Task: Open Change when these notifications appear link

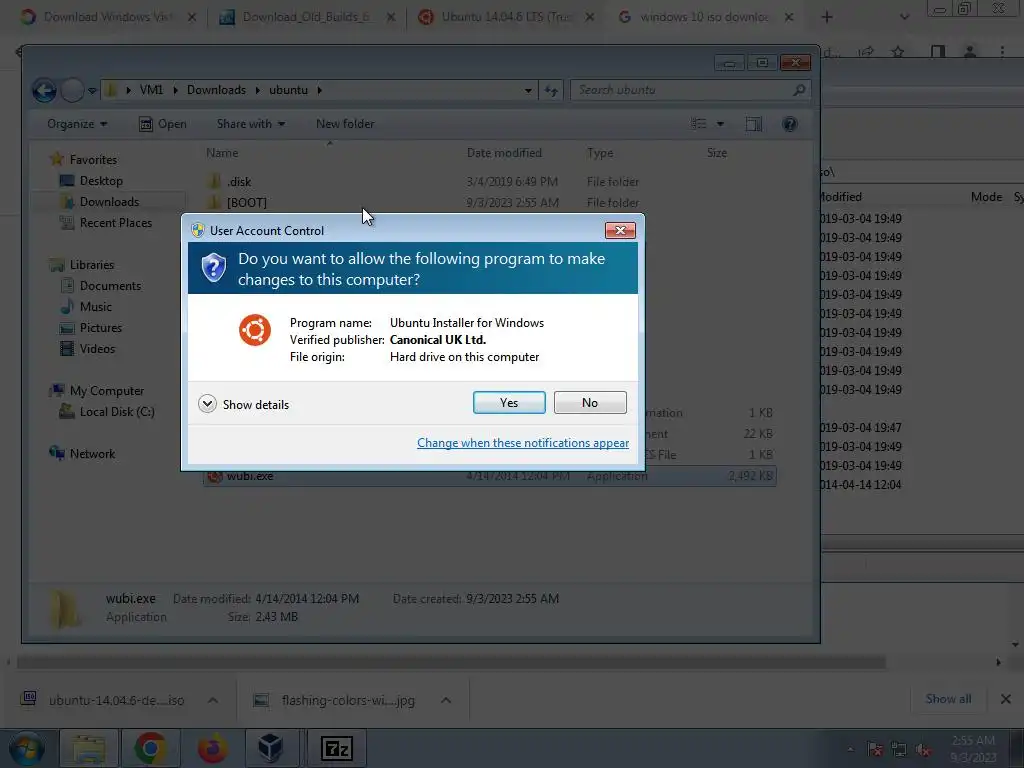Action: [x=523, y=443]
